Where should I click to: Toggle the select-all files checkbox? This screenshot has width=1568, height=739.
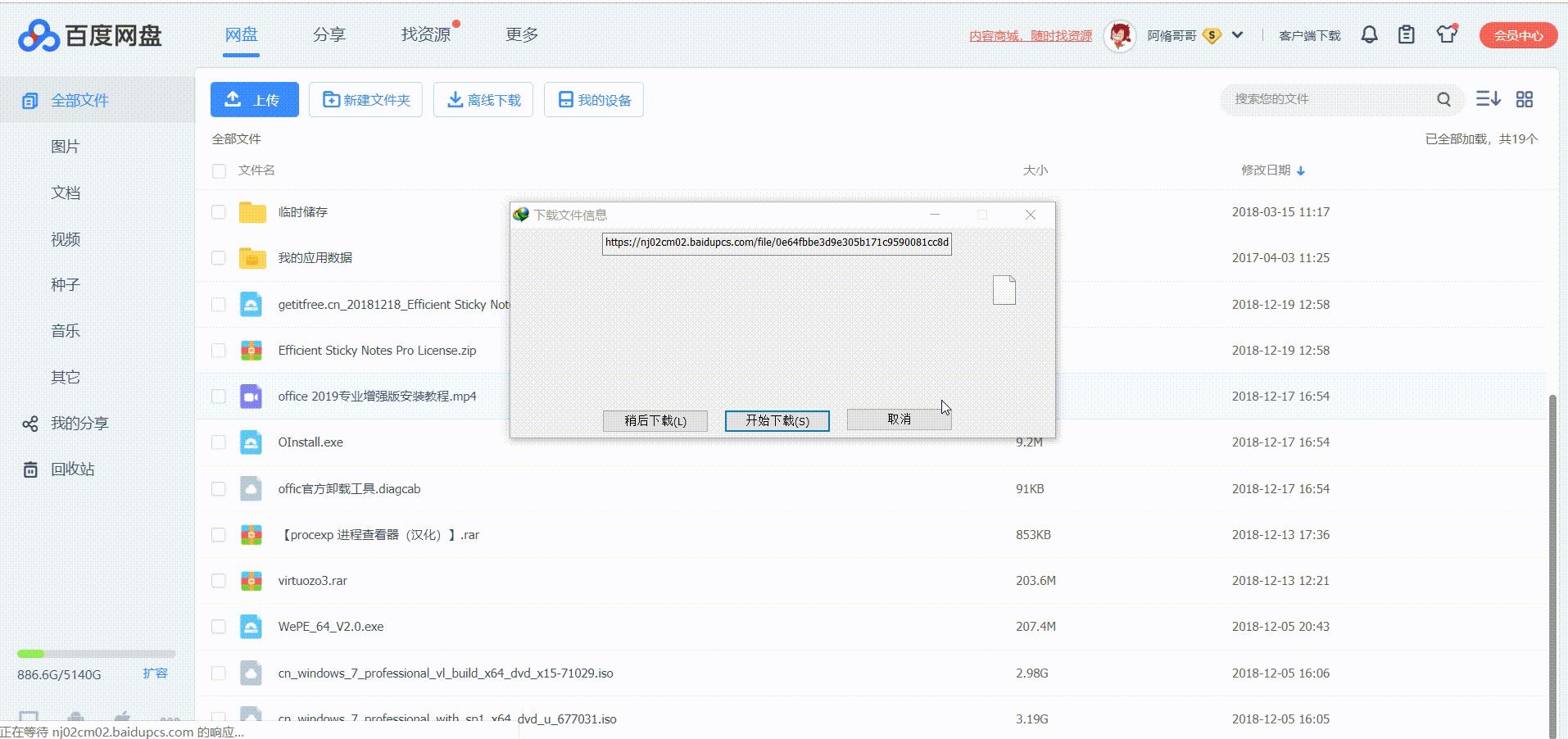219,171
